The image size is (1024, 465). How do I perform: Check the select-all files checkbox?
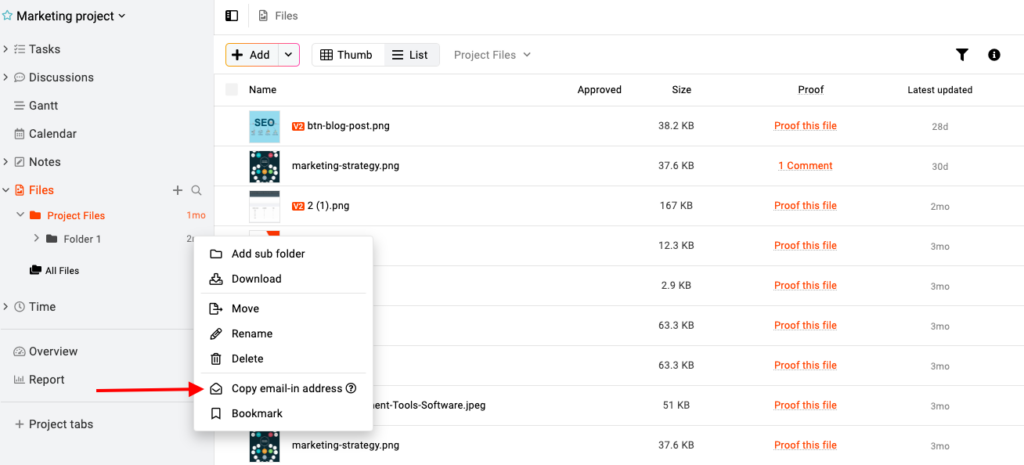click(232, 90)
